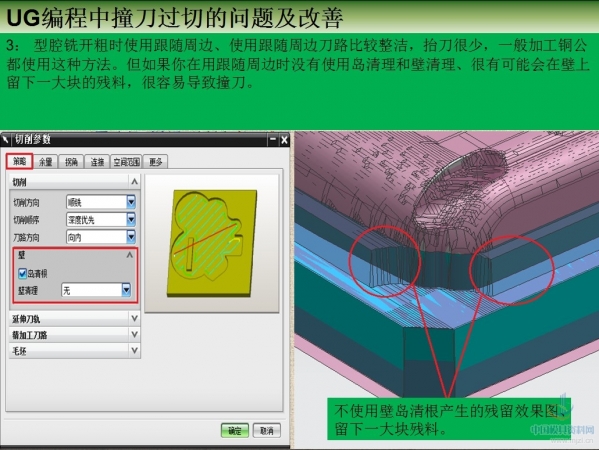This screenshot has width=599, height=450.
Task: Open the 刀路方向 dropdown showing 向内
Action: [x=101, y=237]
